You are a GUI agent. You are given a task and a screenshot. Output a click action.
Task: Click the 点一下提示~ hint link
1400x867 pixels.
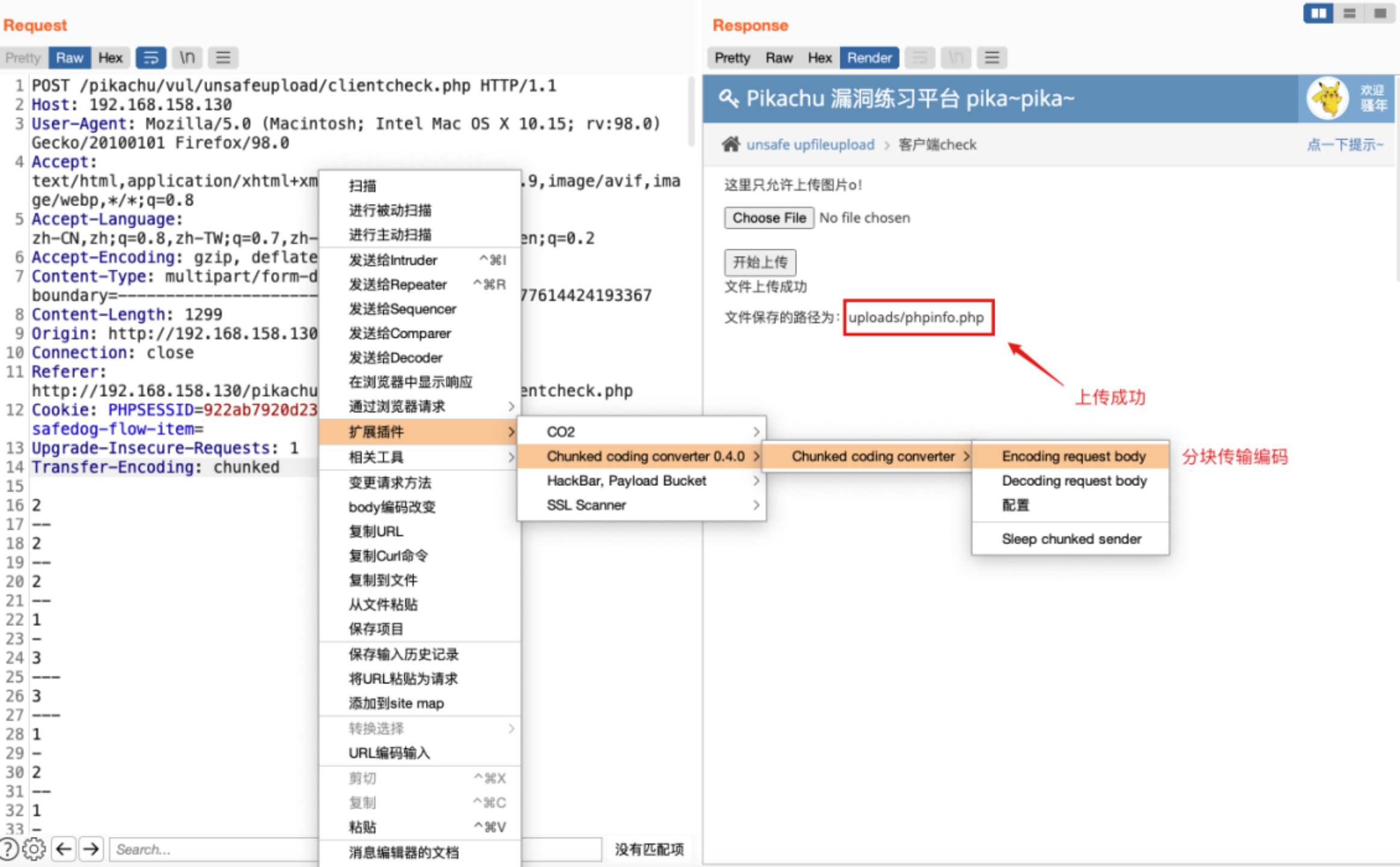tap(1345, 144)
